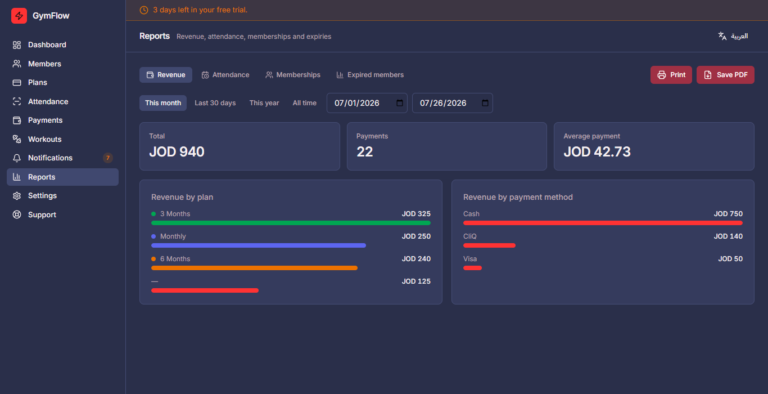Click the orange 6 Months revenue bar

click(x=254, y=268)
